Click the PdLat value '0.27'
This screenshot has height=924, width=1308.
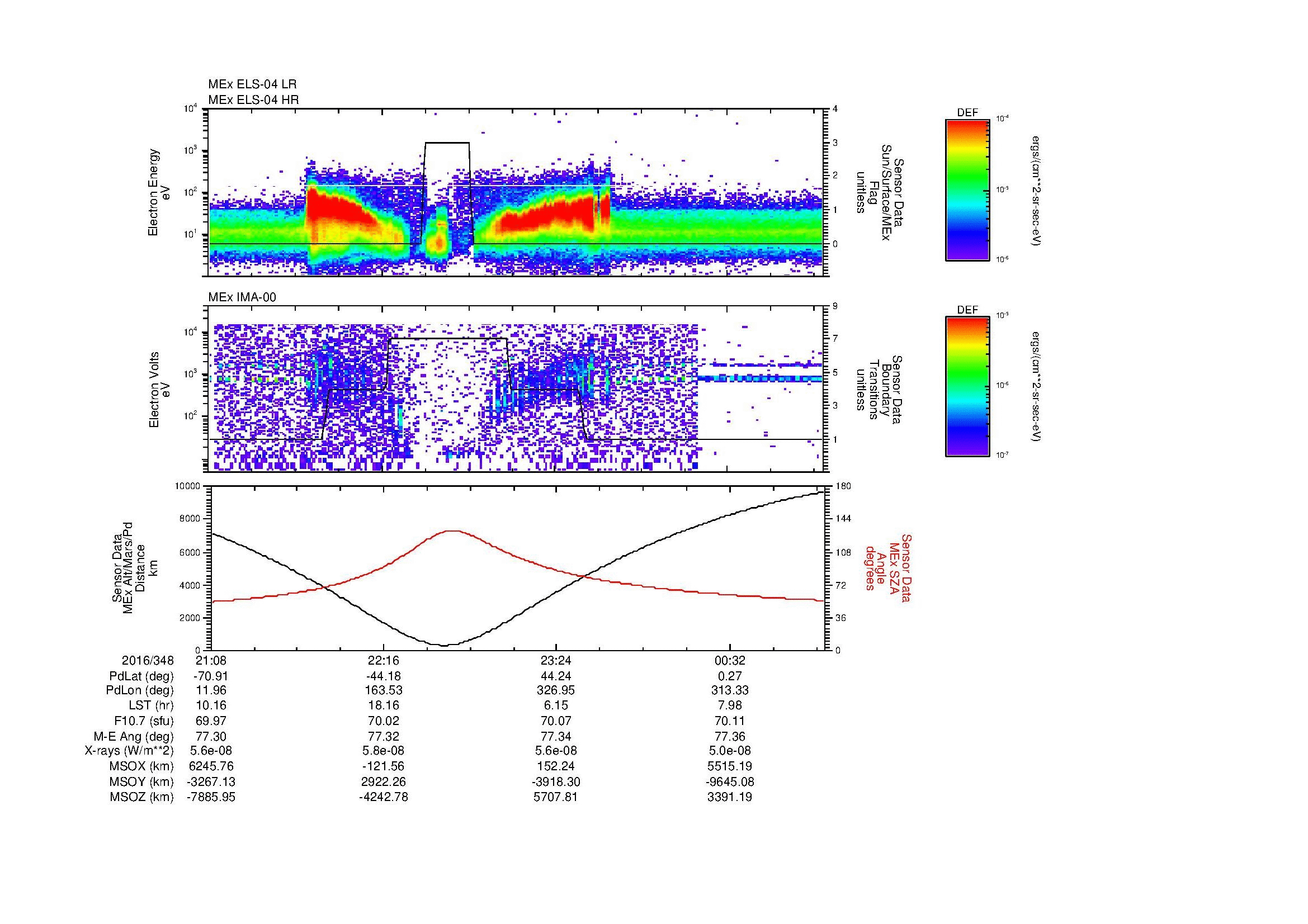730,676
